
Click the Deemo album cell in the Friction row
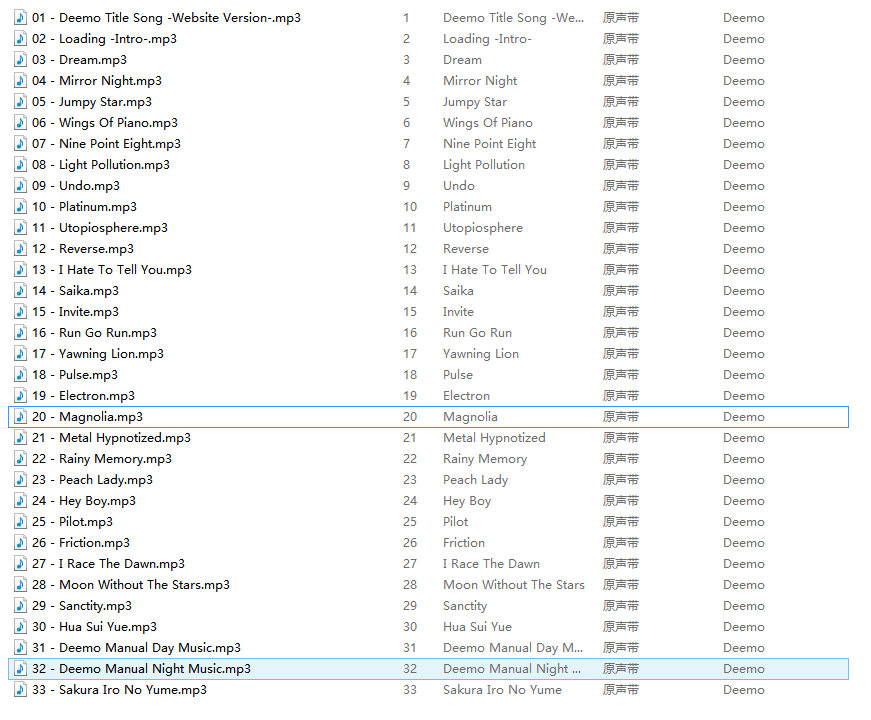point(744,543)
